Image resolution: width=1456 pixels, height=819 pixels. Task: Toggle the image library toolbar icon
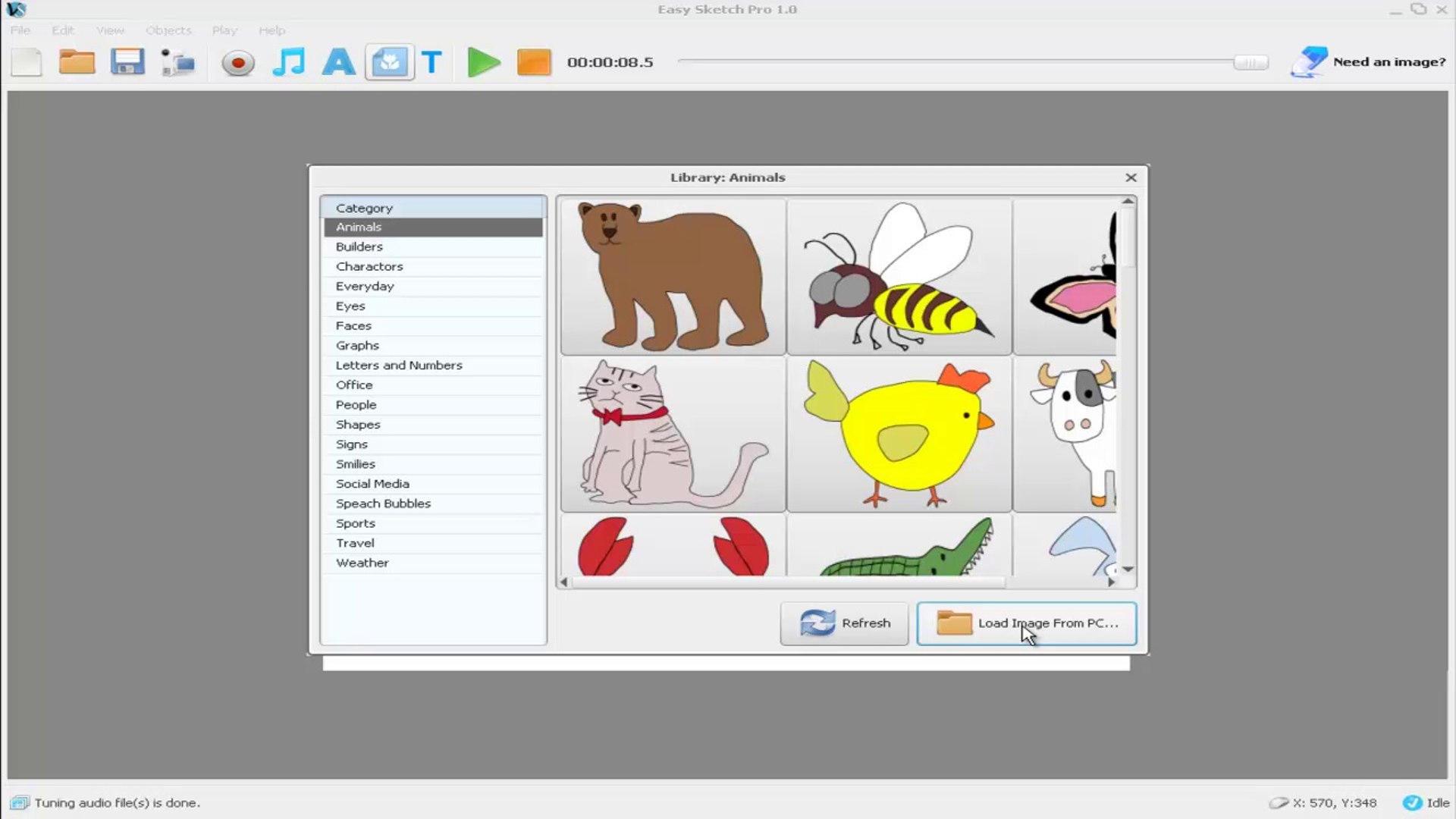pyautogui.click(x=389, y=62)
